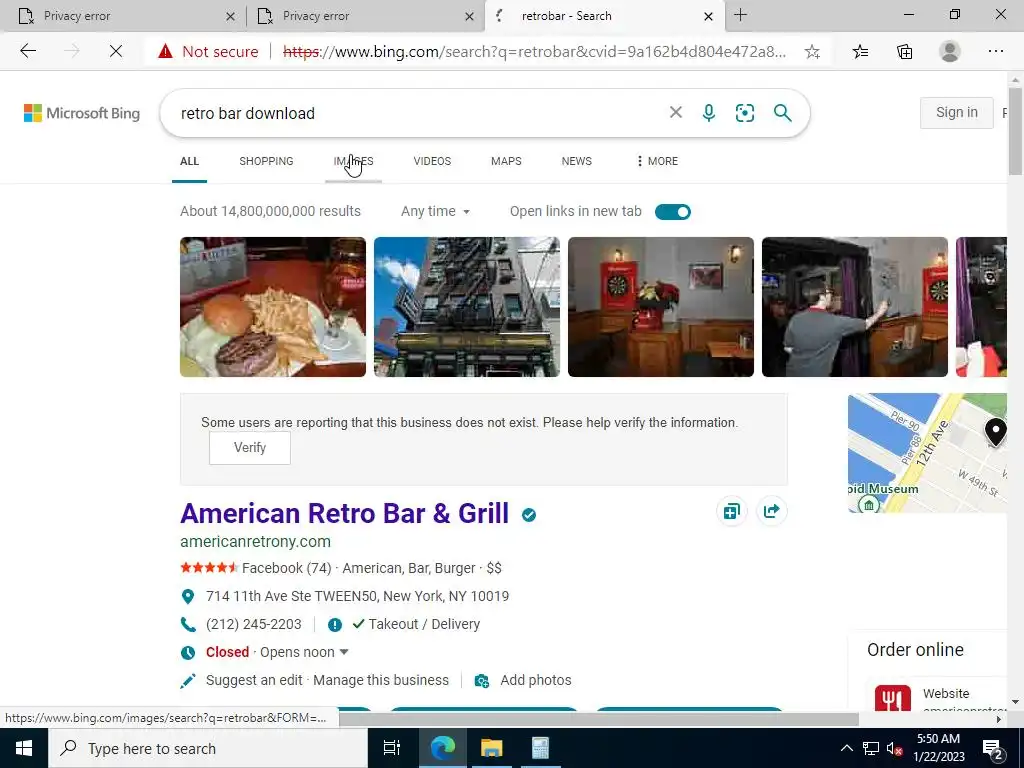Click the horizontal scrollbar at bottom
This screenshot has height=768, width=1024.
click(x=598, y=719)
